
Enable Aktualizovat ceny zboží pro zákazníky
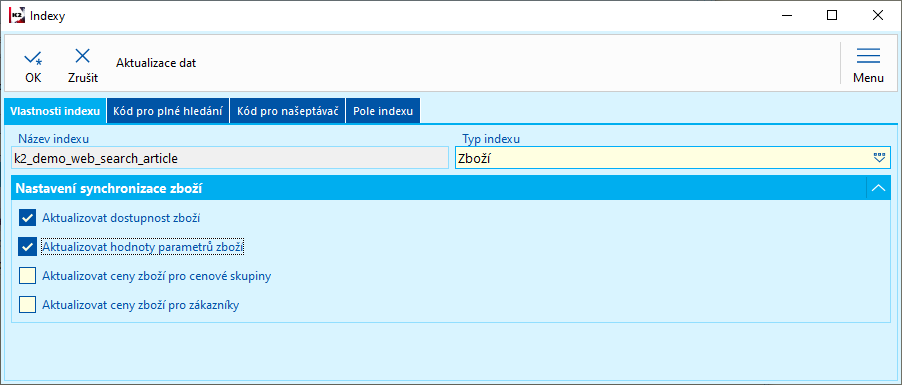click(x=28, y=305)
